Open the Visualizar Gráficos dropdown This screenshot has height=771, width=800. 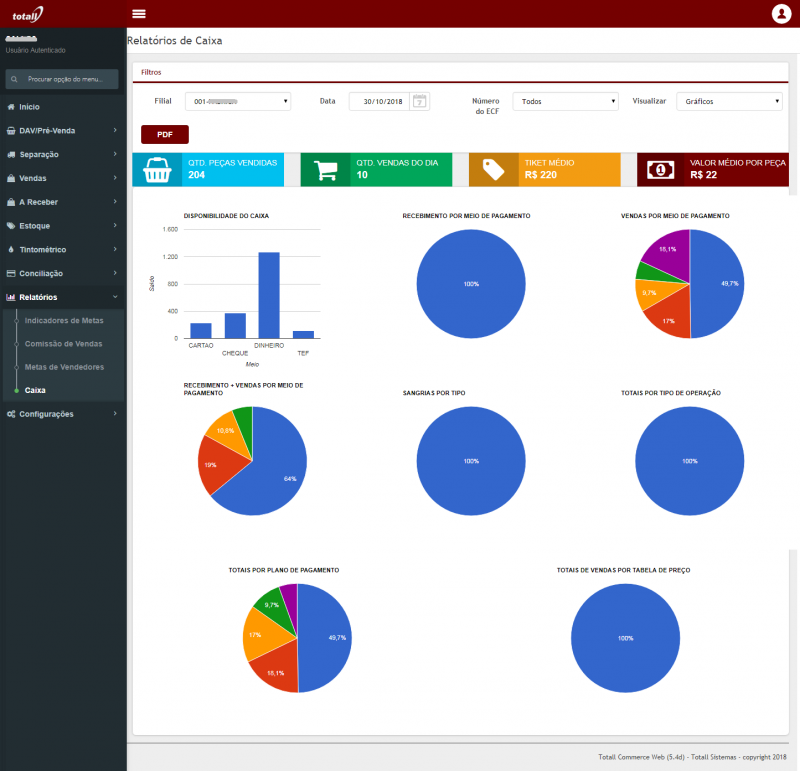click(x=728, y=101)
